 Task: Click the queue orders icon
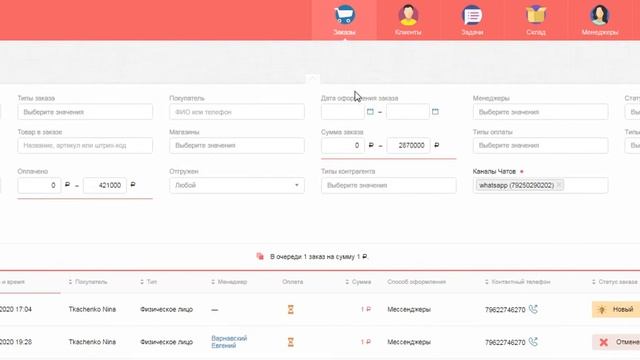point(260,256)
